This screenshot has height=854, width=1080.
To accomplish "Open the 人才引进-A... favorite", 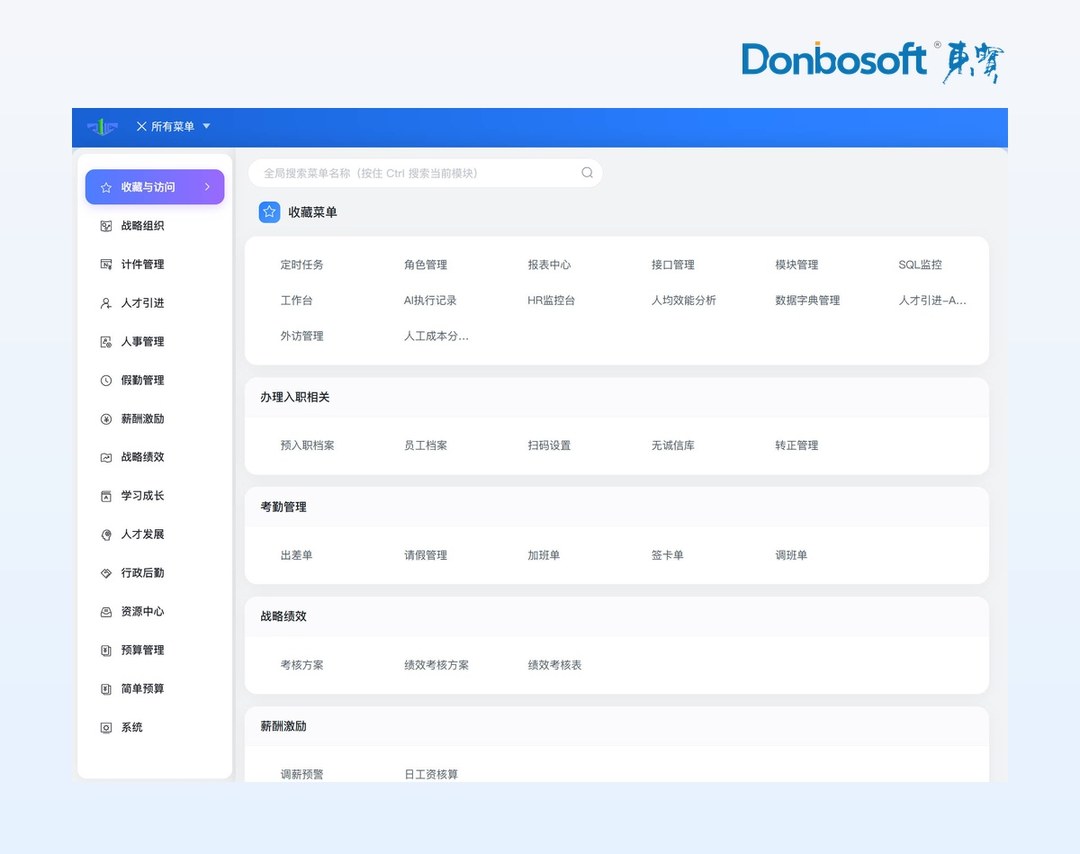I will 932,300.
